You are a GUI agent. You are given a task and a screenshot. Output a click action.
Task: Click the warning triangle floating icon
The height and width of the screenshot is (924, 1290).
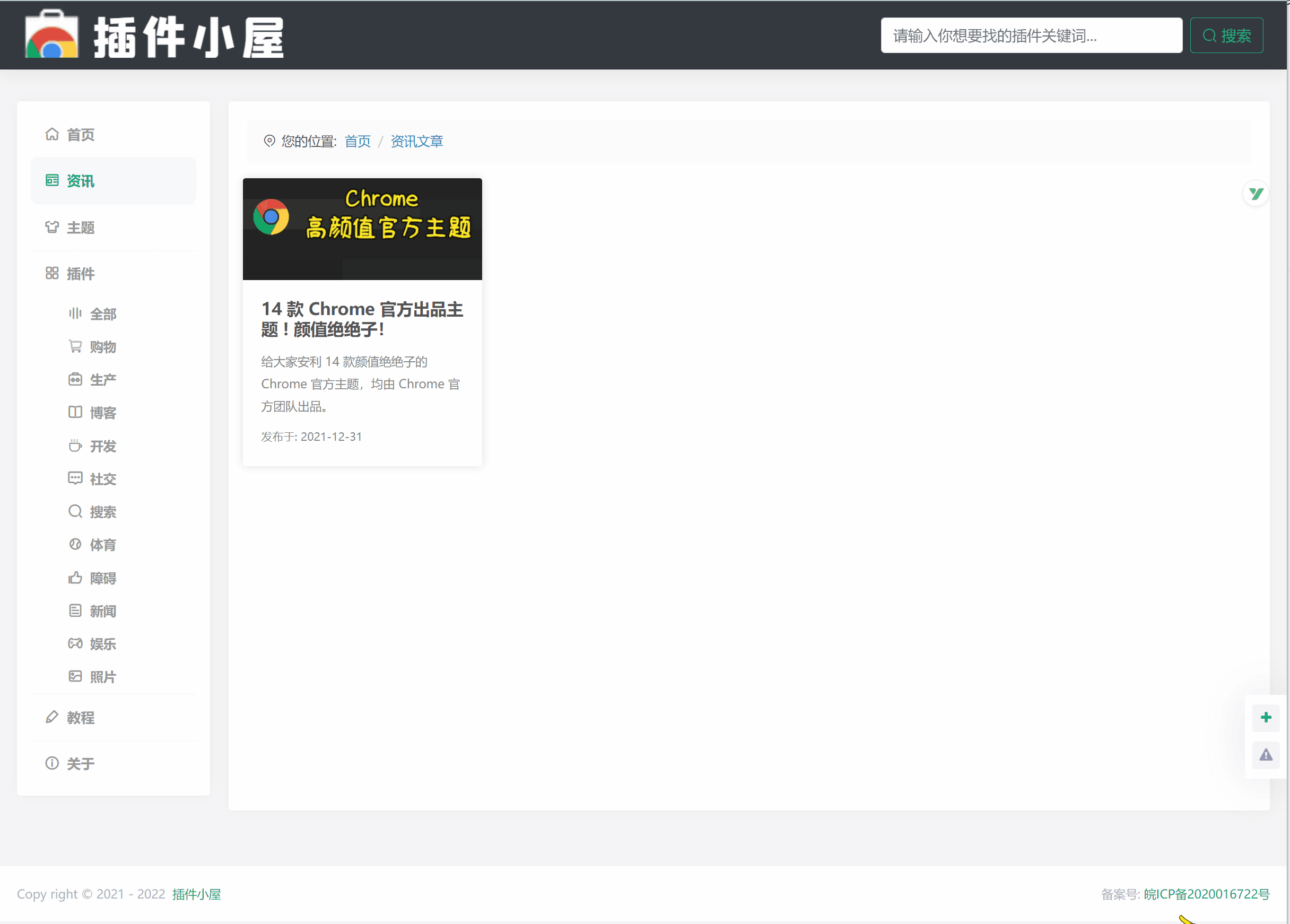click(1266, 755)
